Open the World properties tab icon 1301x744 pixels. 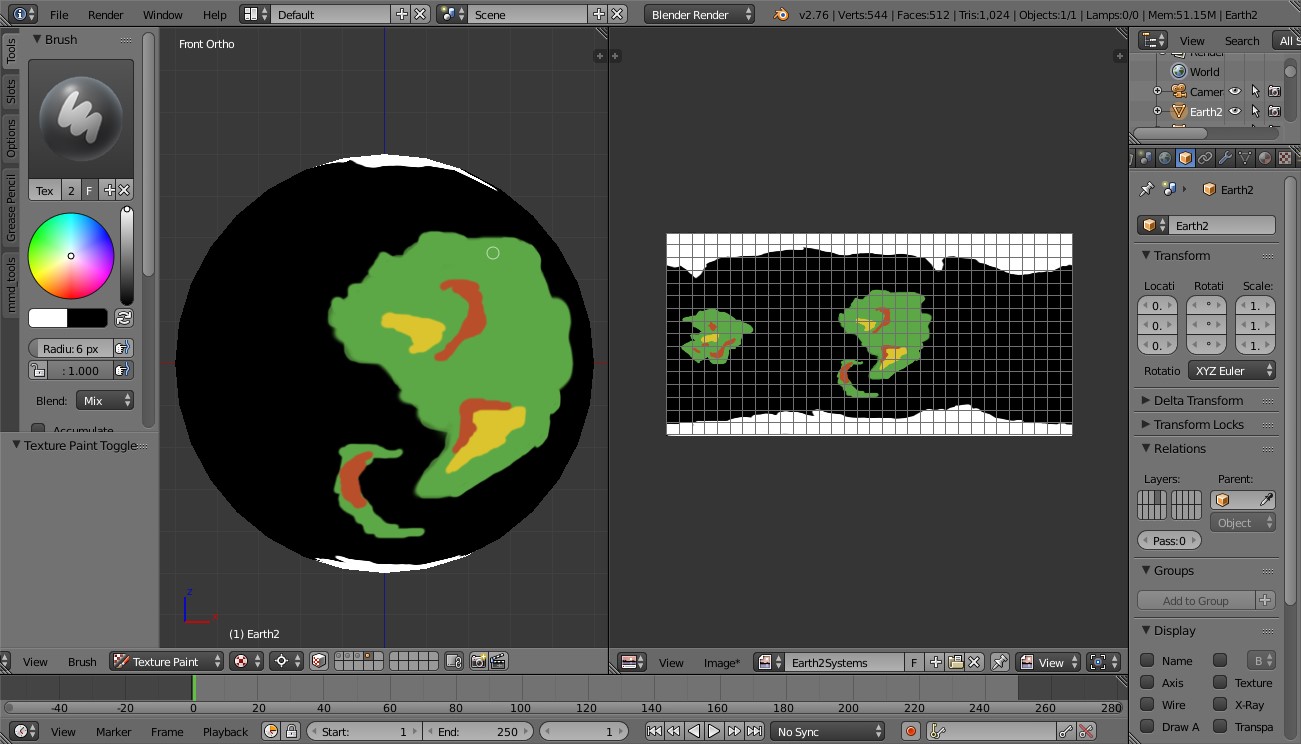tap(1166, 158)
